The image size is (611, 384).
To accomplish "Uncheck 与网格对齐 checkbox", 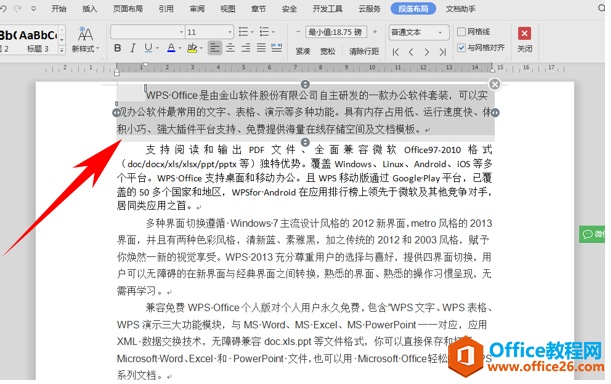I will pyautogui.click(x=461, y=48).
